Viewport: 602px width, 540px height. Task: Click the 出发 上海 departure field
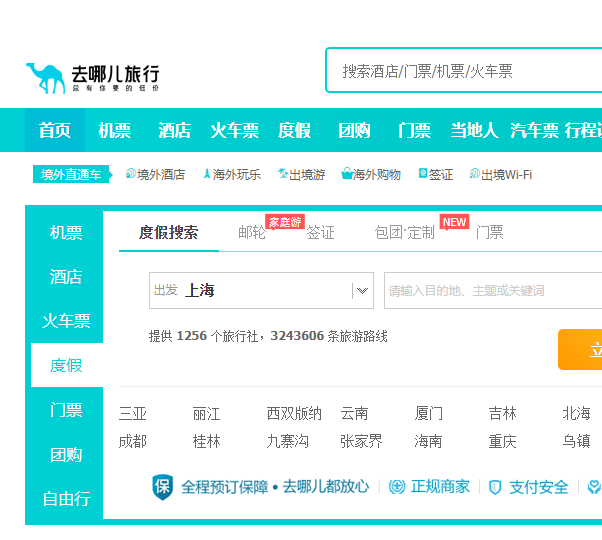[x=261, y=291]
